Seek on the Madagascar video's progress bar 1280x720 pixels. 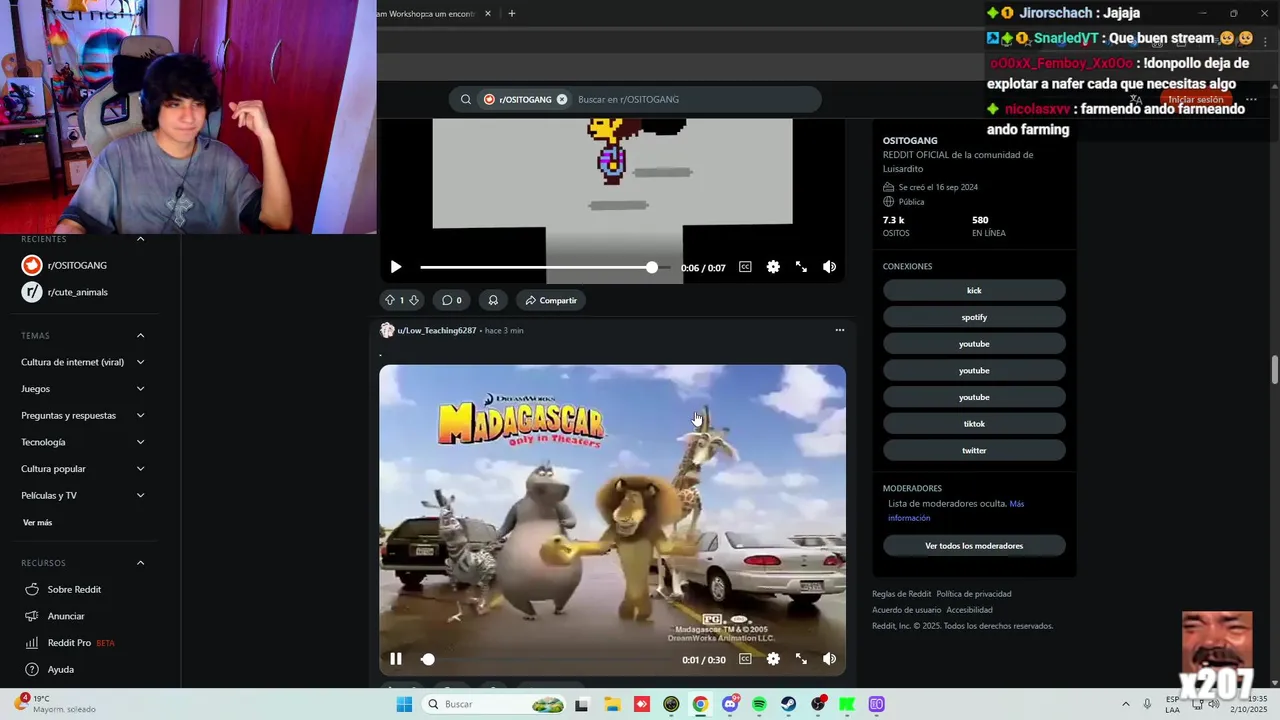(546, 659)
